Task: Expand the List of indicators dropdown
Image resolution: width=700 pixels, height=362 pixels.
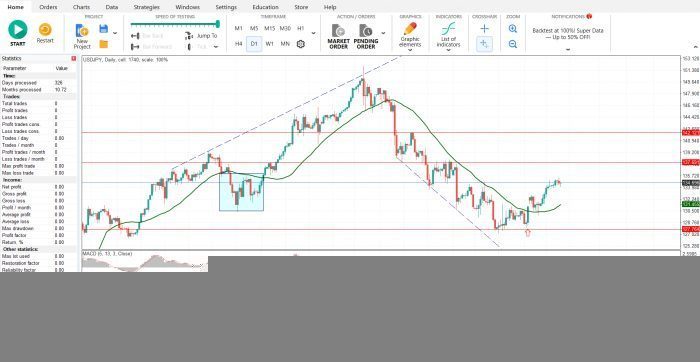Action: [448, 50]
